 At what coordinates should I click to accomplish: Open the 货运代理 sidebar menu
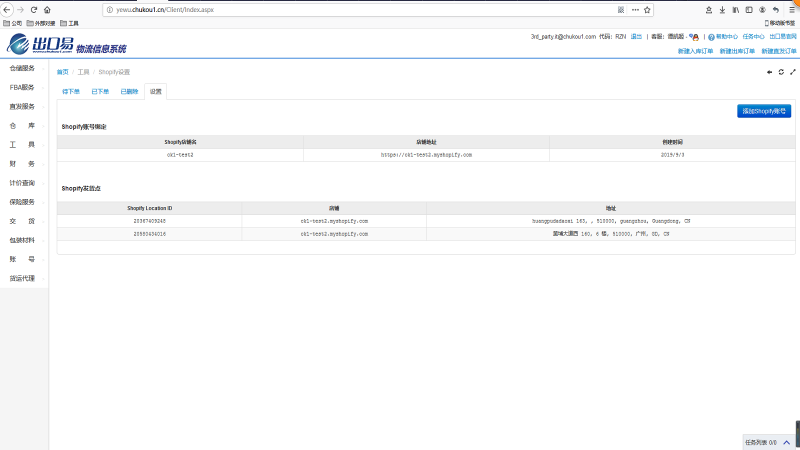tap(24, 279)
